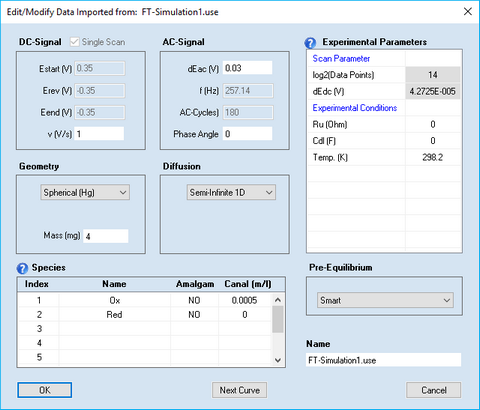Image resolution: width=480 pixels, height=410 pixels.
Task: Cancel the edit dialog
Action: click(x=434, y=390)
